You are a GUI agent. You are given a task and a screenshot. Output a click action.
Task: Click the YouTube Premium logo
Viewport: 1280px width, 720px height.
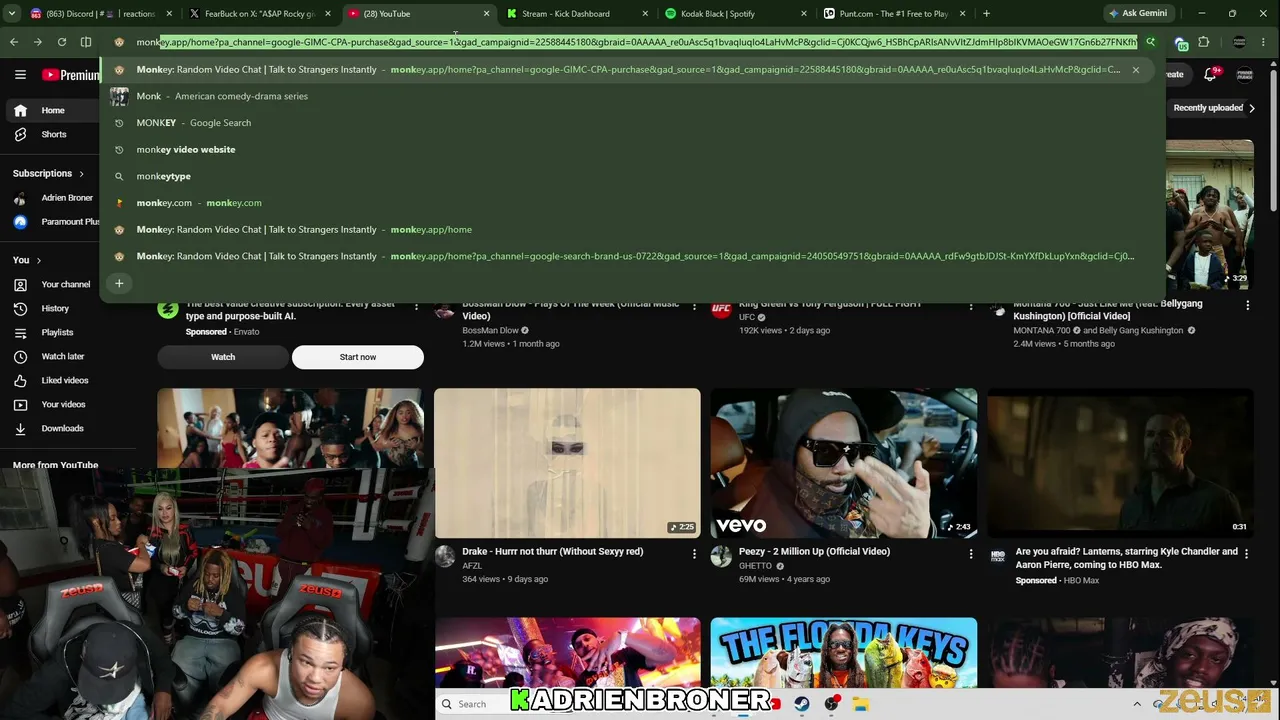click(x=71, y=75)
